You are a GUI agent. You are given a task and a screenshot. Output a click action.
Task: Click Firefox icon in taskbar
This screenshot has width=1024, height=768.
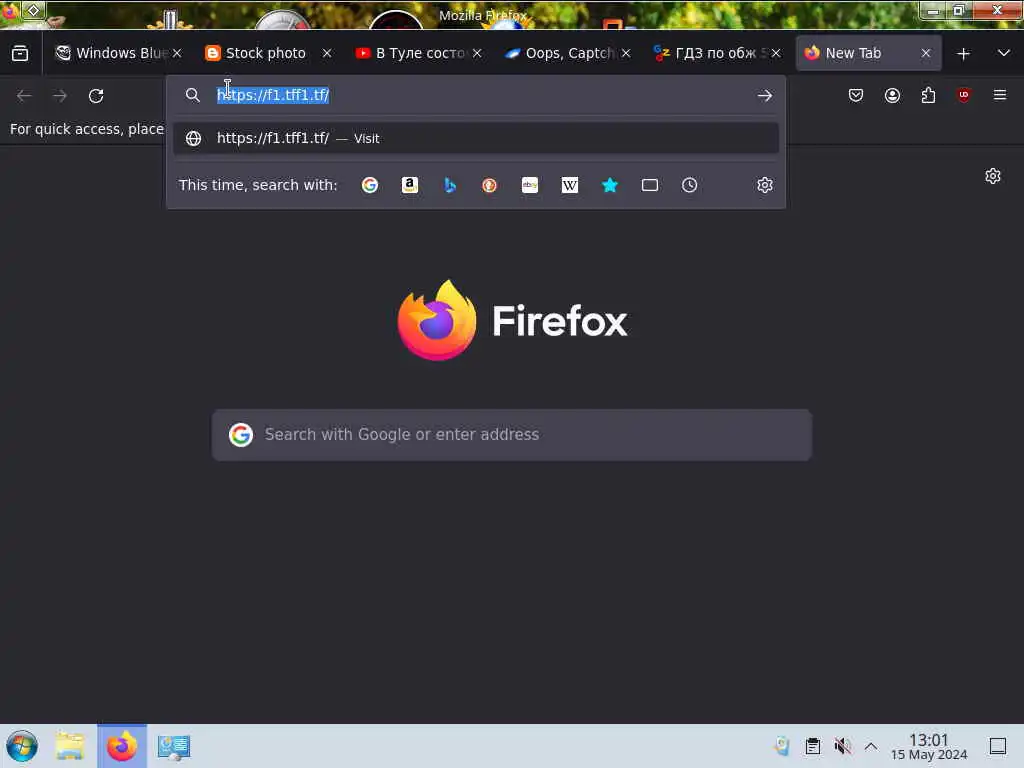tap(122, 746)
